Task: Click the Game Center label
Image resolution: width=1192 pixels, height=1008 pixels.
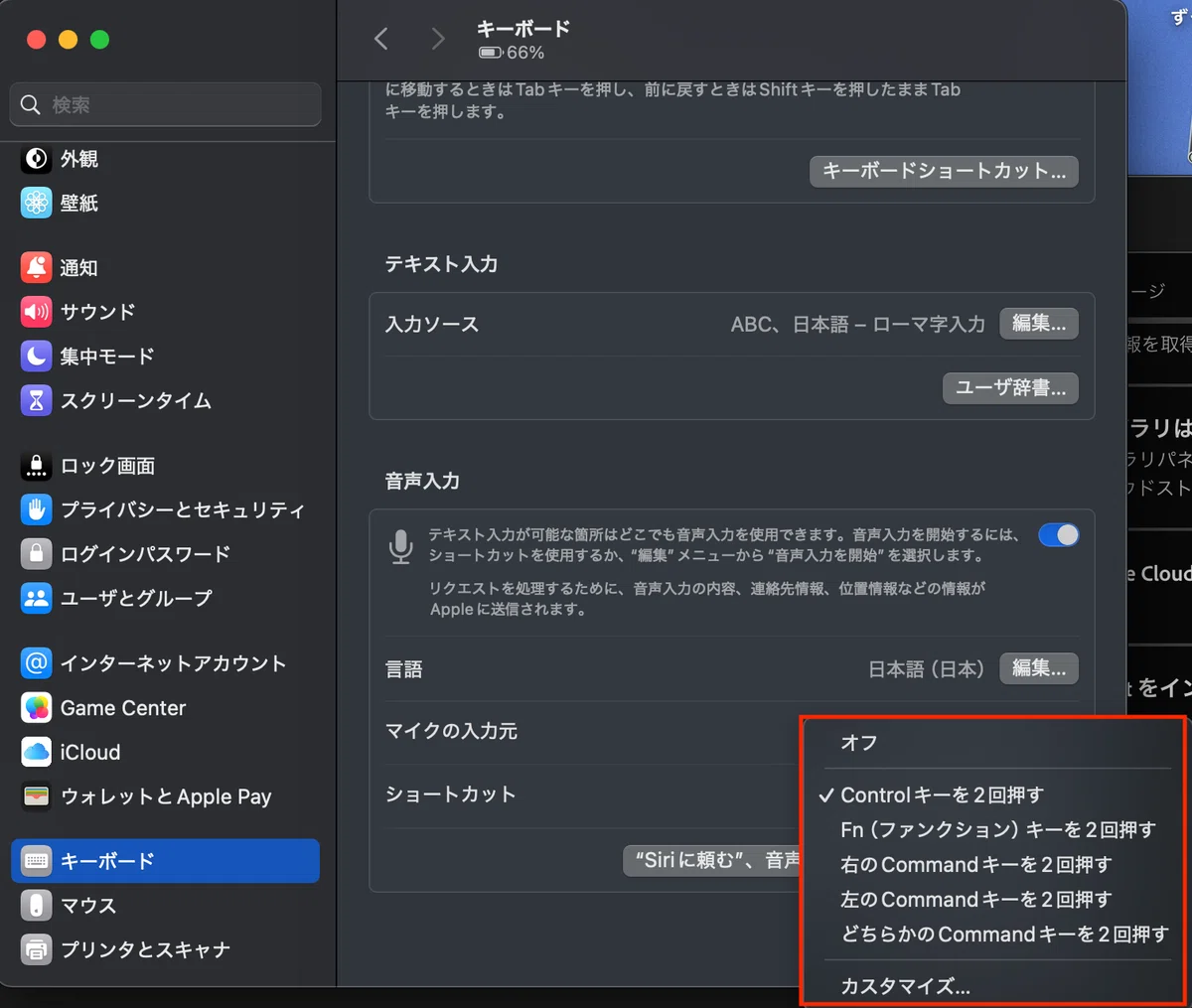Action: coord(123,707)
